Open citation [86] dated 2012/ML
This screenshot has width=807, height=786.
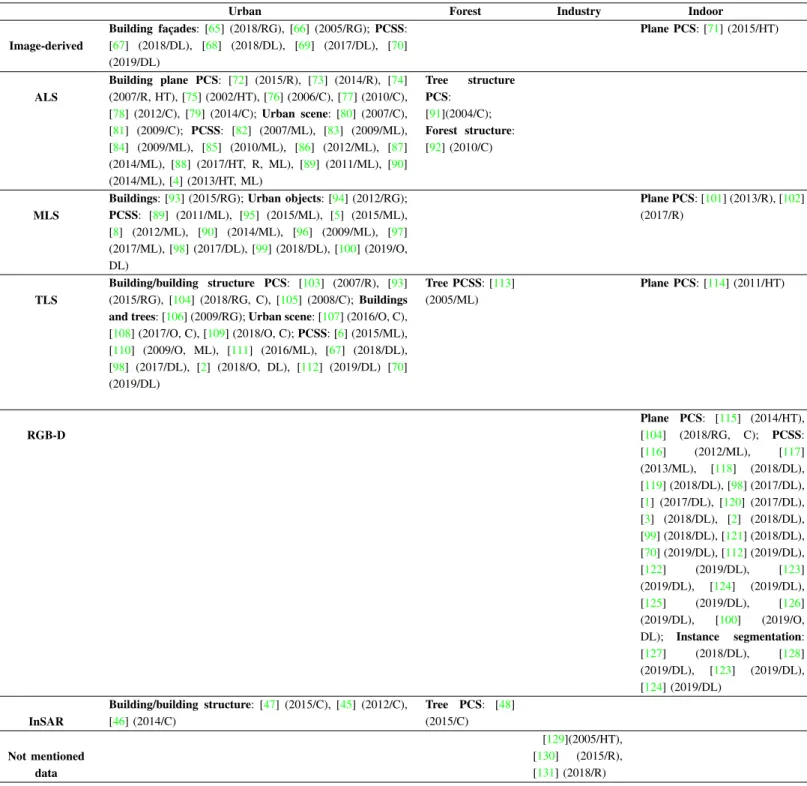305,148
